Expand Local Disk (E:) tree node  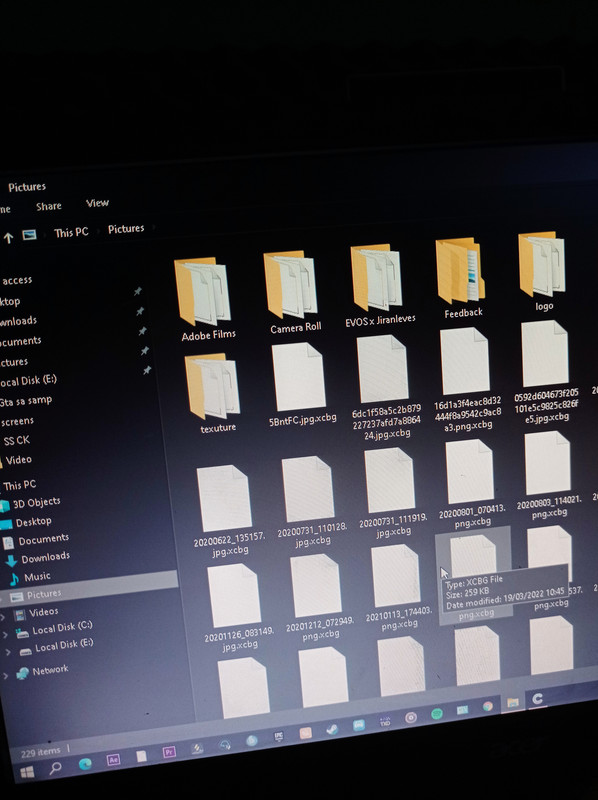(8, 652)
